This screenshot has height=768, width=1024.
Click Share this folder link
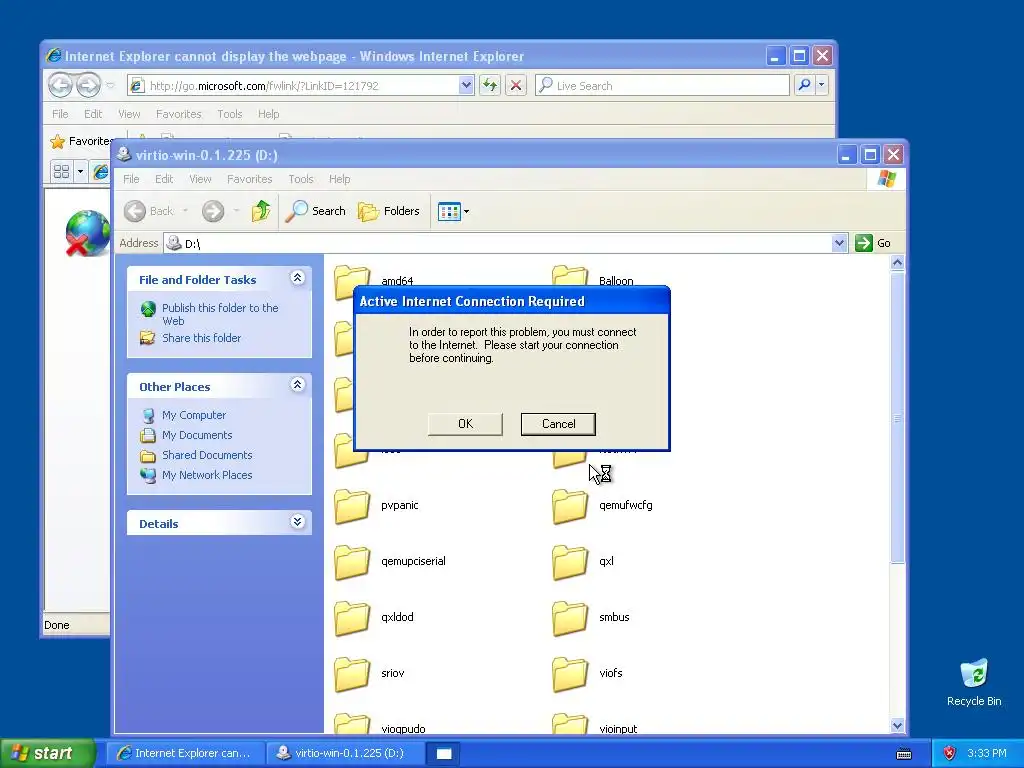[201, 338]
